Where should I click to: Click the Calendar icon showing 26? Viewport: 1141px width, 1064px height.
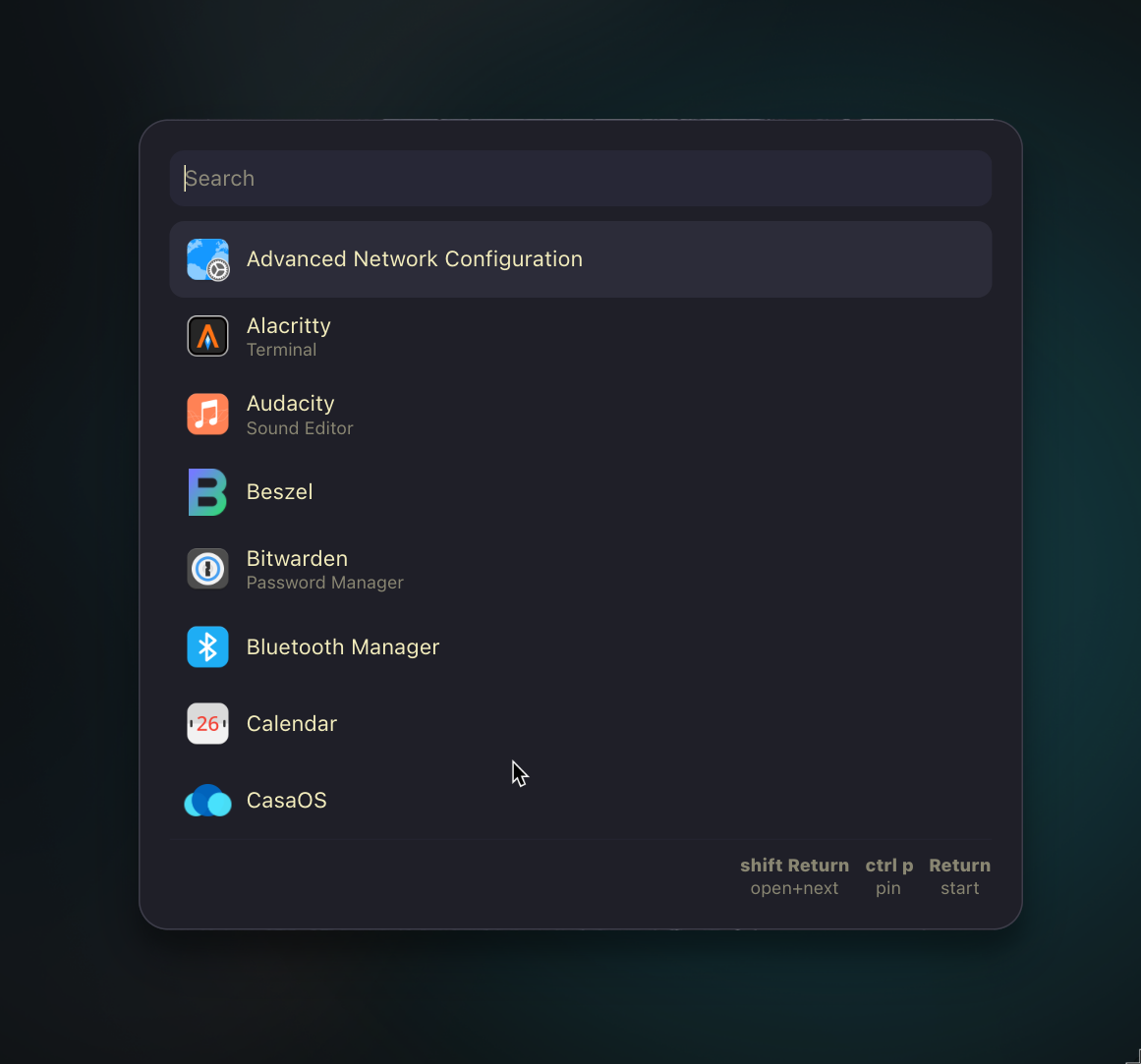pos(207,724)
